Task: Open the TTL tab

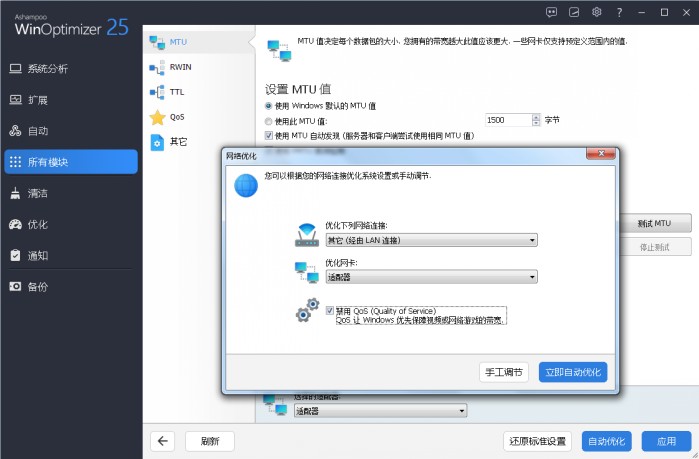Action: point(176,92)
